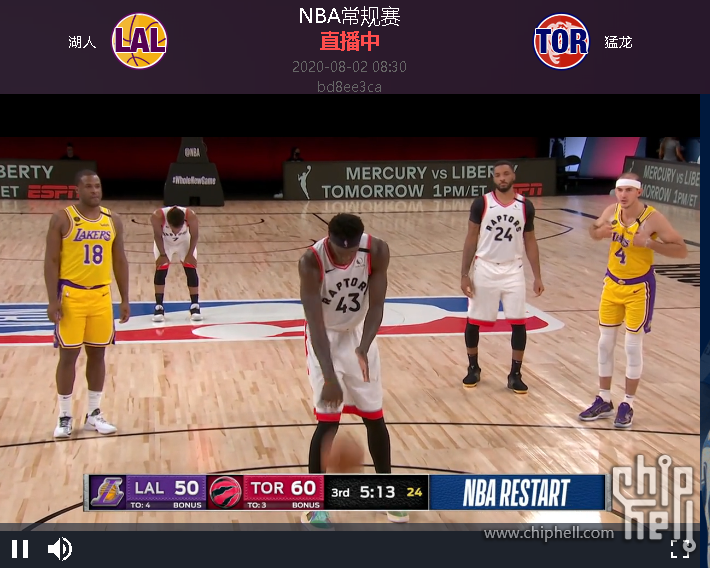Viewport: 710px width, 568px height.
Task: Select the 湖人 team name
Action: coord(82,42)
